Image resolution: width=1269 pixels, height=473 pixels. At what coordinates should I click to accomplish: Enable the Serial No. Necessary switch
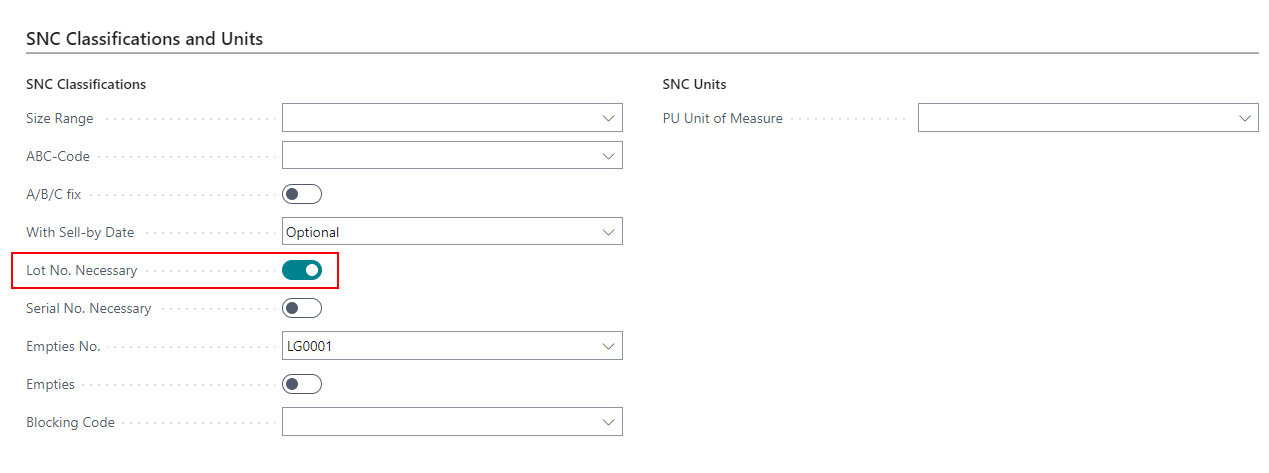302,308
